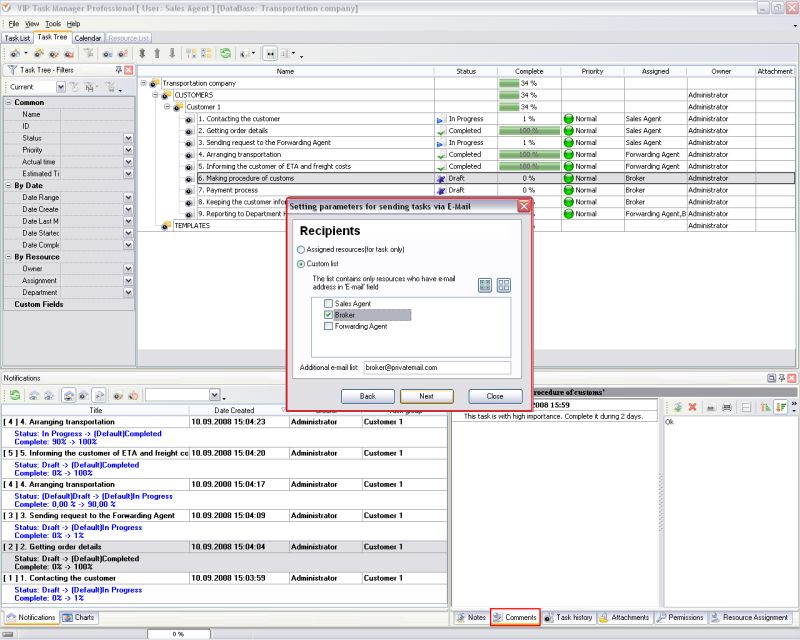Screen dimensions: 800x640
Task: Click the refresh icon in Notifications toolbar
Action: 15,395
